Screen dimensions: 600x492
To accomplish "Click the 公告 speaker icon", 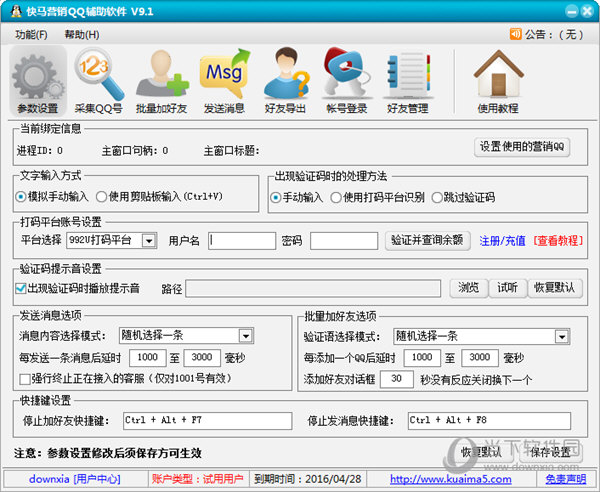I will [515, 34].
